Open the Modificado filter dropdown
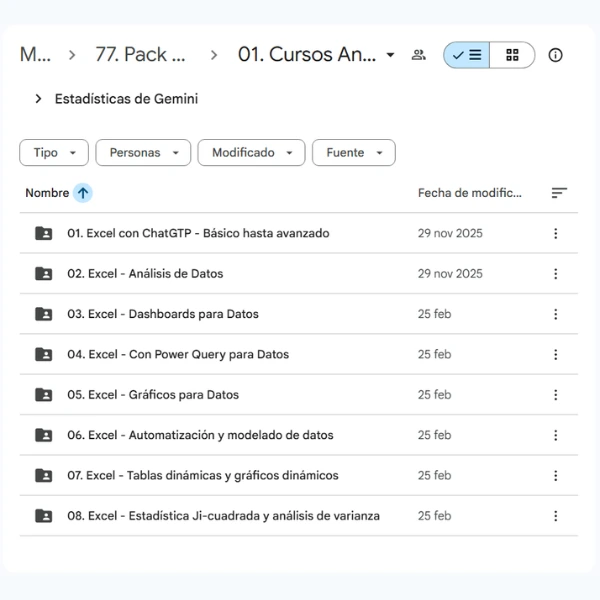Screen dimensions: 600x600 coord(251,153)
